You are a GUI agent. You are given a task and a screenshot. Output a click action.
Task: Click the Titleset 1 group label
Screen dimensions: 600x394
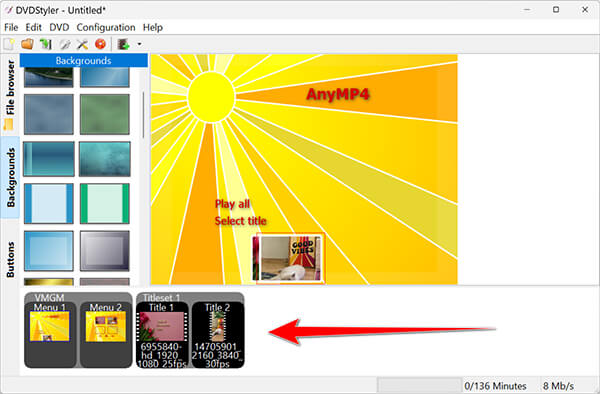point(161,298)
